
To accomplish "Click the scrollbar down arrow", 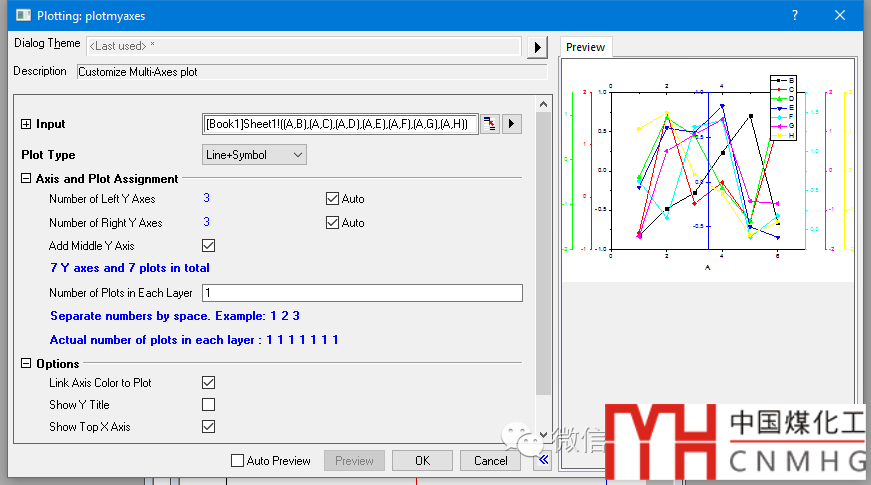I will coord(543,435).
